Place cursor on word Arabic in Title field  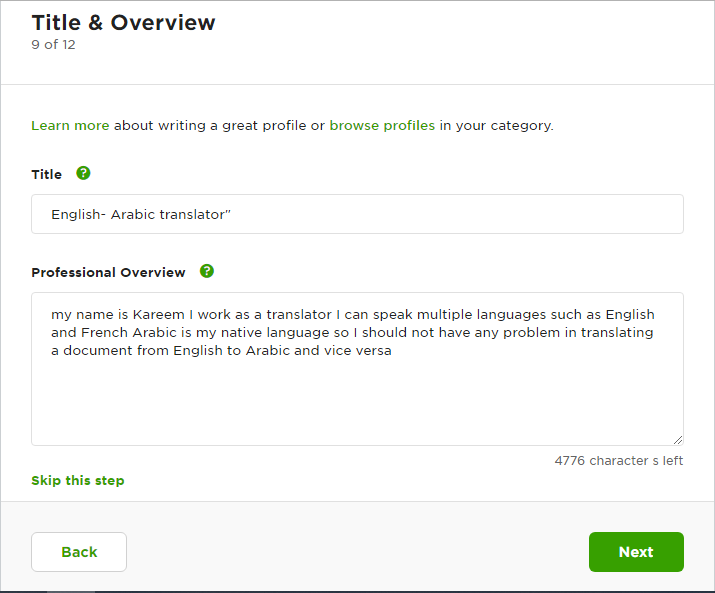133,214
